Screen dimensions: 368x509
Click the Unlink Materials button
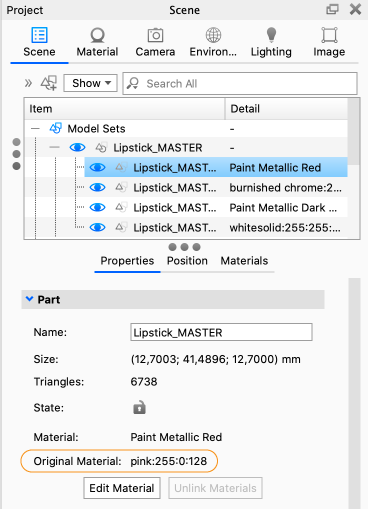pos(215,488)
